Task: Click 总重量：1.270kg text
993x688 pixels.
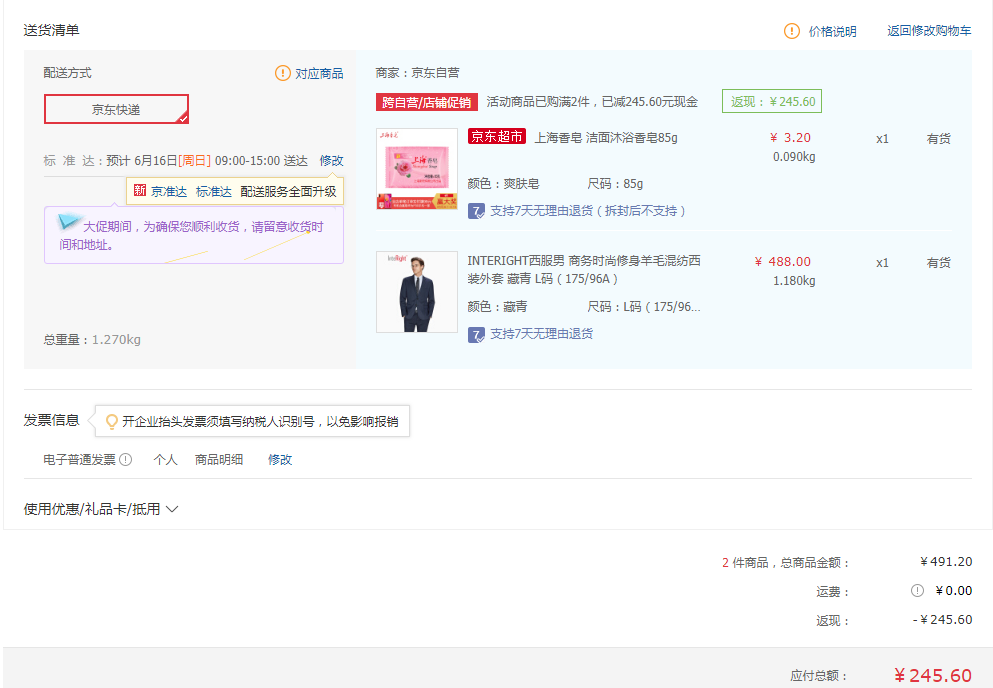Action: coord(92,340)
